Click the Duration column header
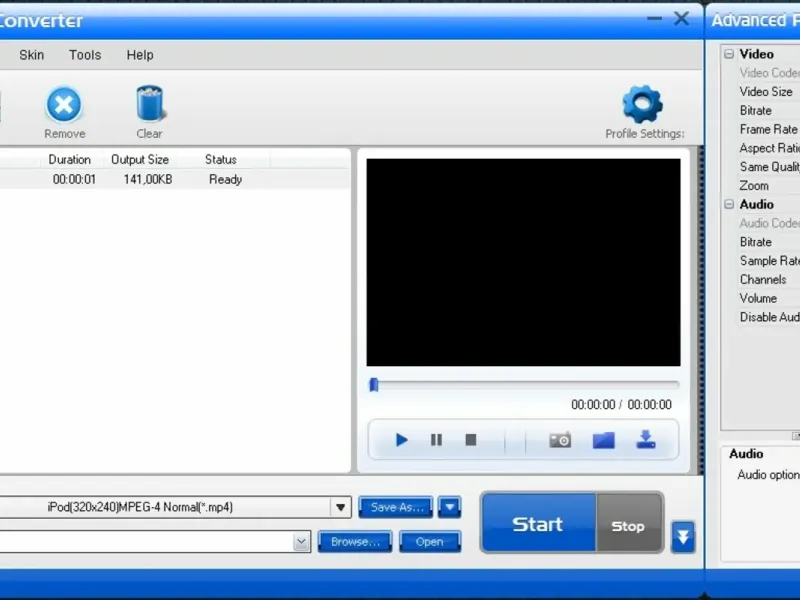The image size is (800, 600). tap(69, 160)
